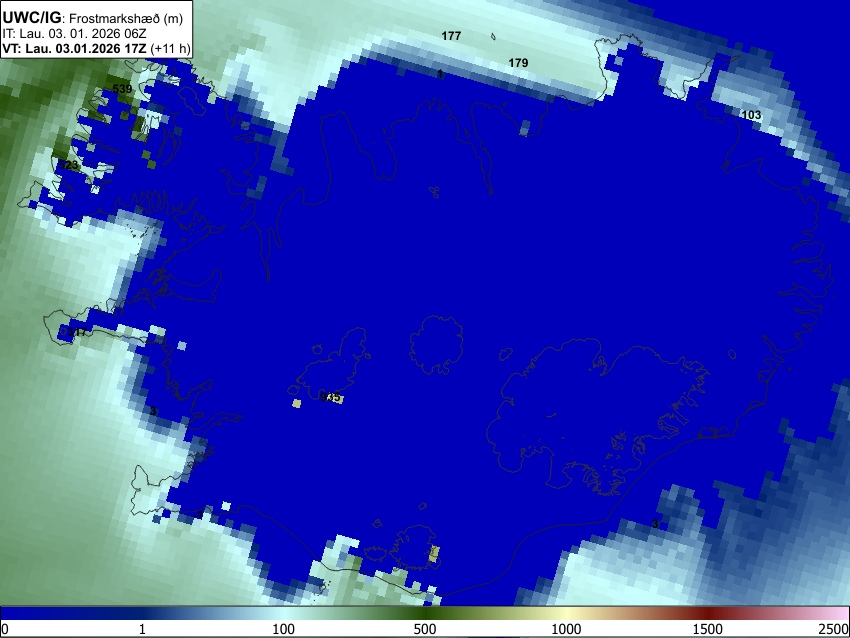The image size is (850, 638).
Task: Click the title text "UWC/IG: Frostmarkshæð (m)"
Action: 93,18
